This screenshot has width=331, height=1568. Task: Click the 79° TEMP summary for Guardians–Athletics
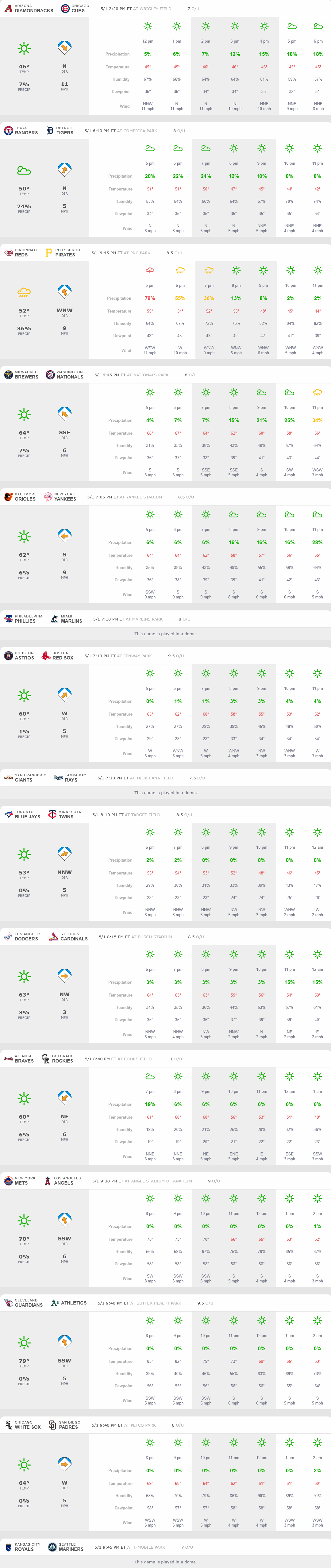pos(24,1363)
